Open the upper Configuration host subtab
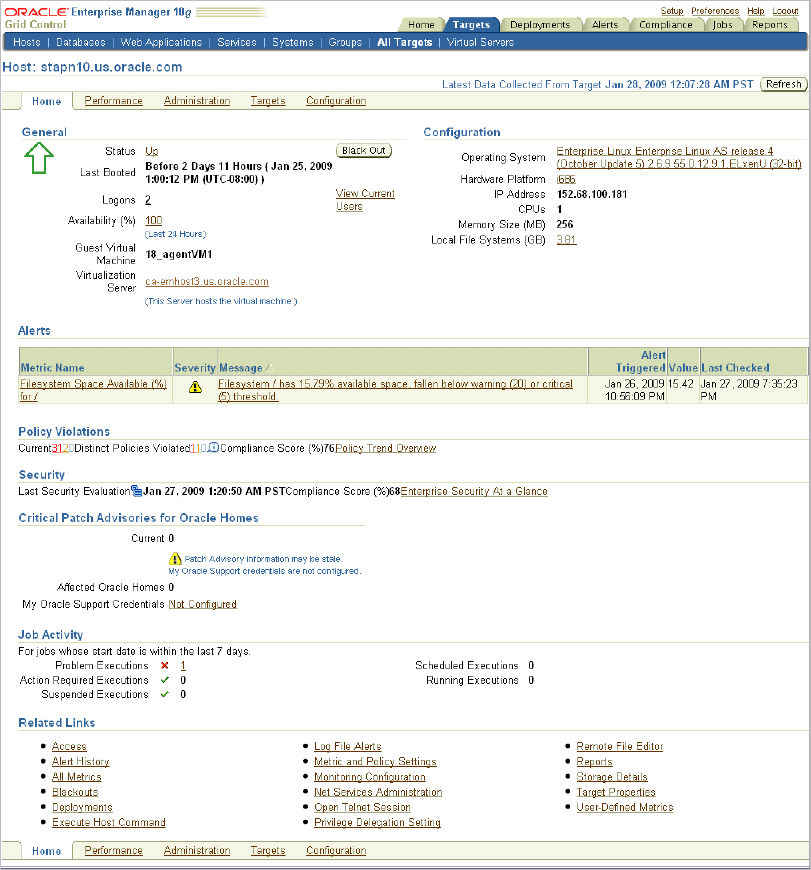Image resolution: width=811 pixels, height=870 pixels. [x=336, y=100]
